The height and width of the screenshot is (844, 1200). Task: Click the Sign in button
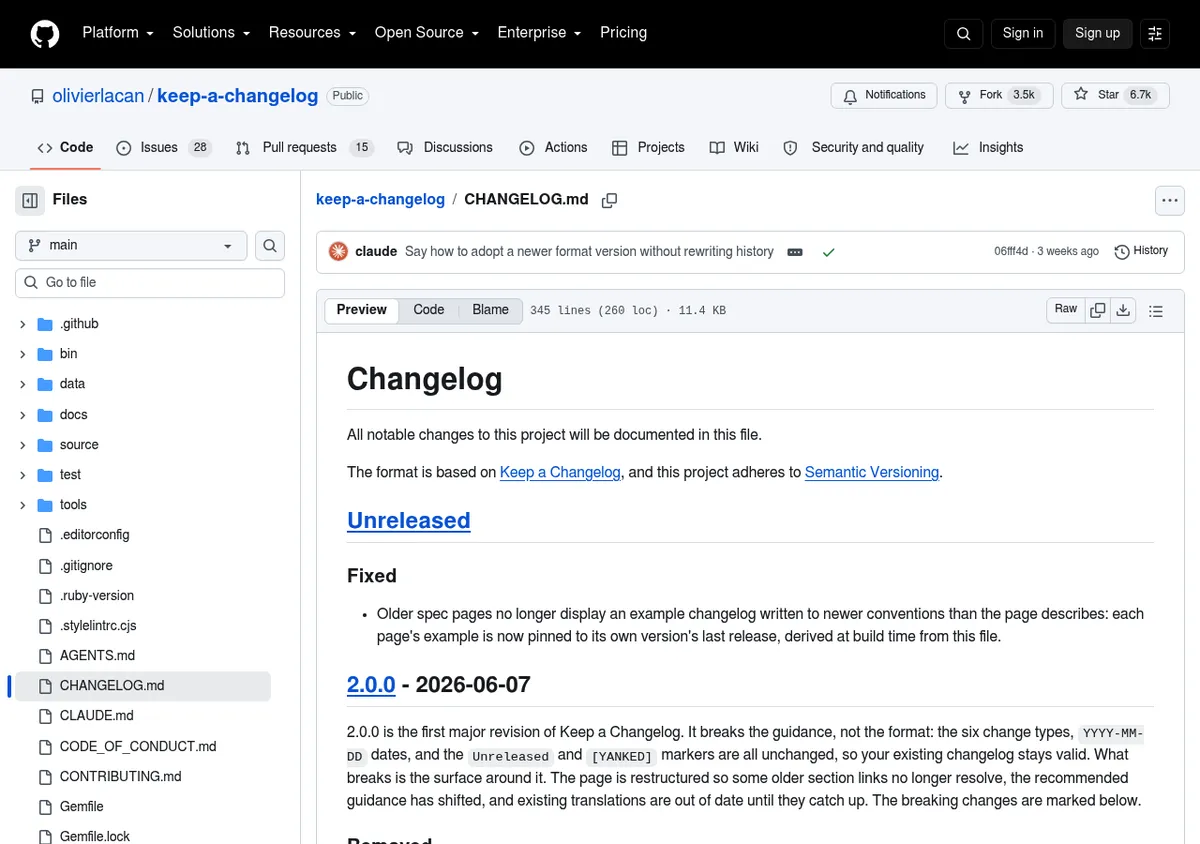click(1023, 33)
